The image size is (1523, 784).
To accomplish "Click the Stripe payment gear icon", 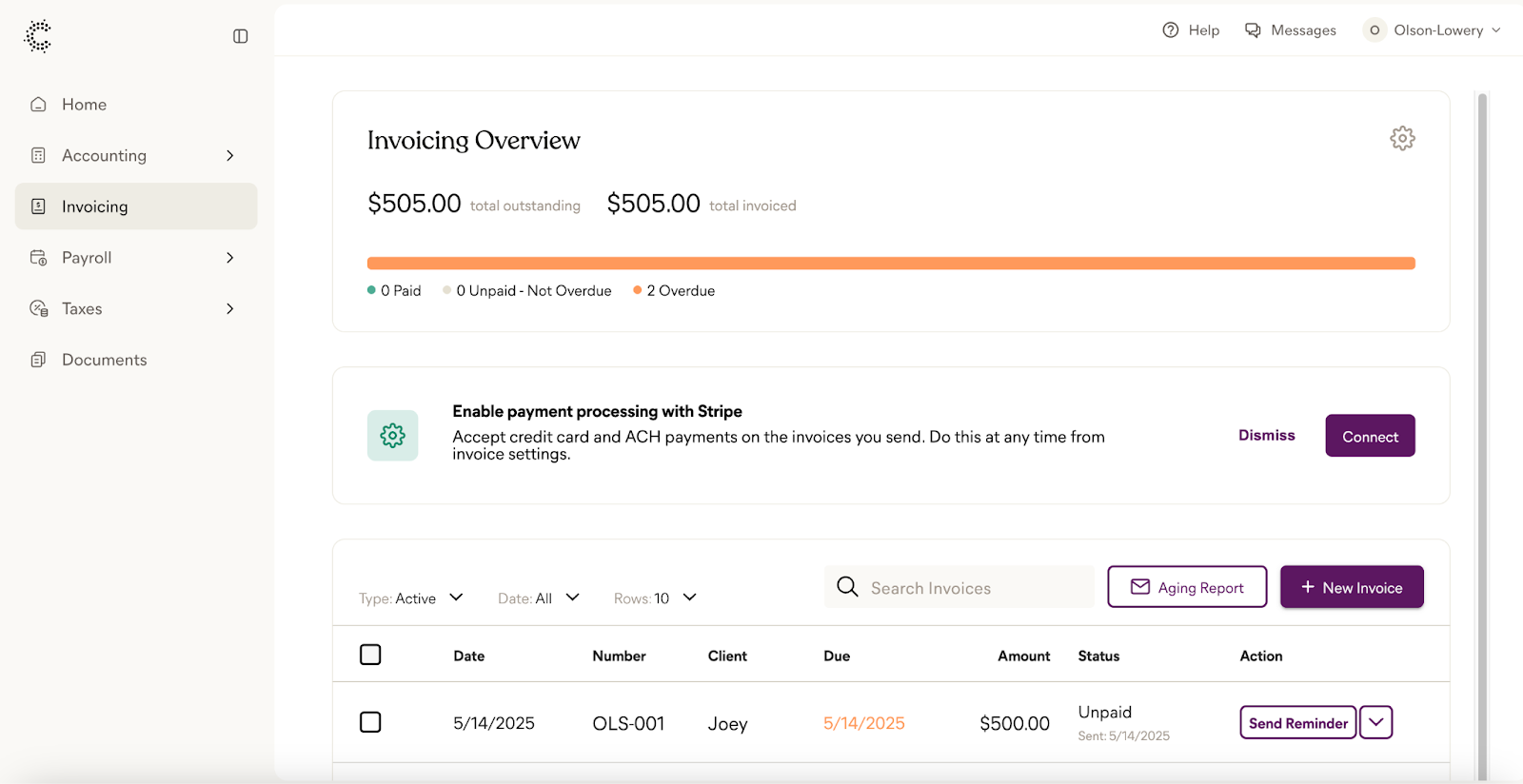I will (392, 436).
